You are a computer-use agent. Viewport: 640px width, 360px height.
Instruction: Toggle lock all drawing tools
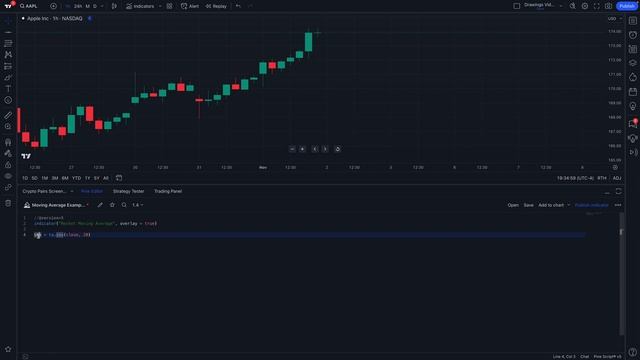coord(8,165)
